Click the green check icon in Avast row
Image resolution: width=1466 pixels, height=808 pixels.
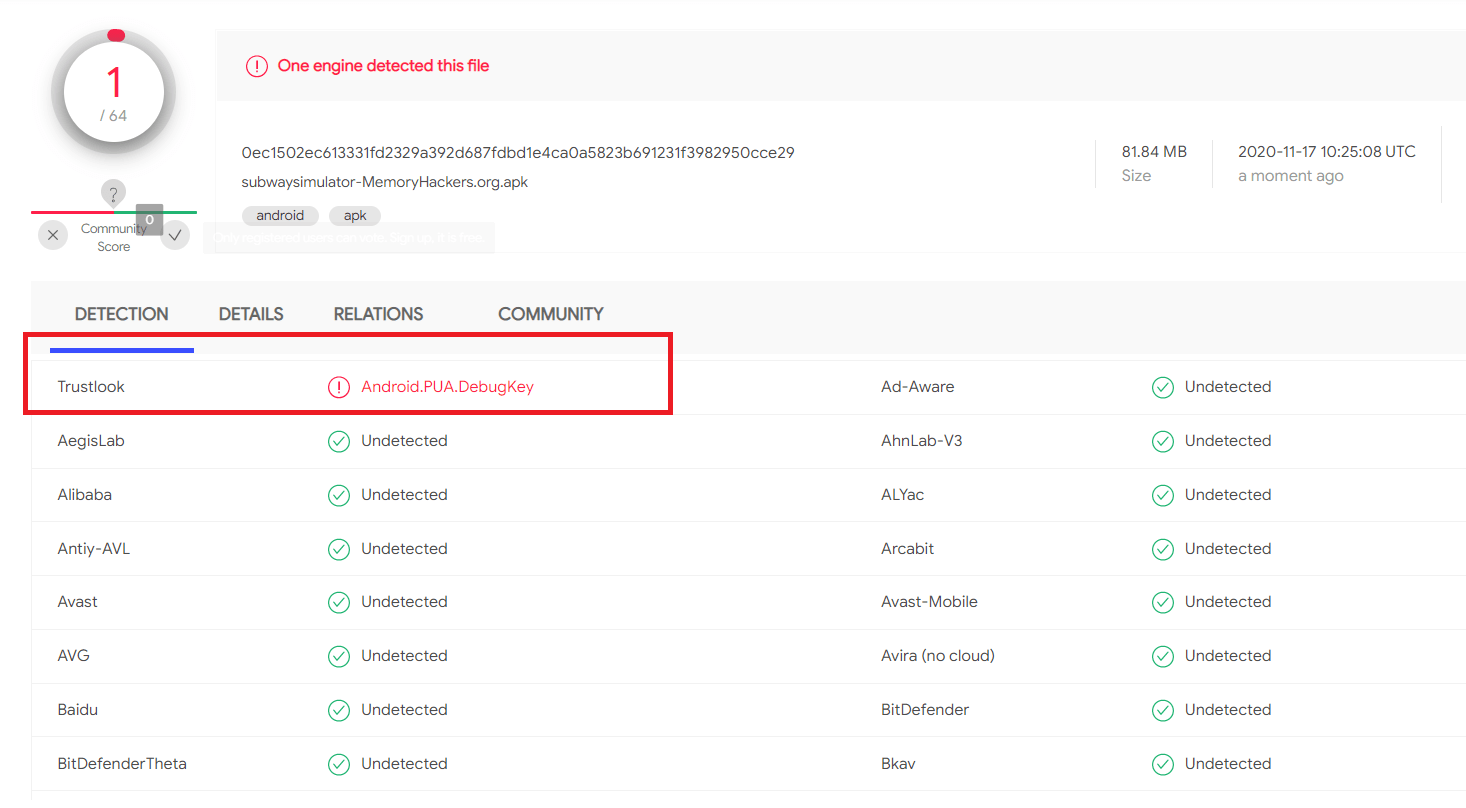(339, 602)
